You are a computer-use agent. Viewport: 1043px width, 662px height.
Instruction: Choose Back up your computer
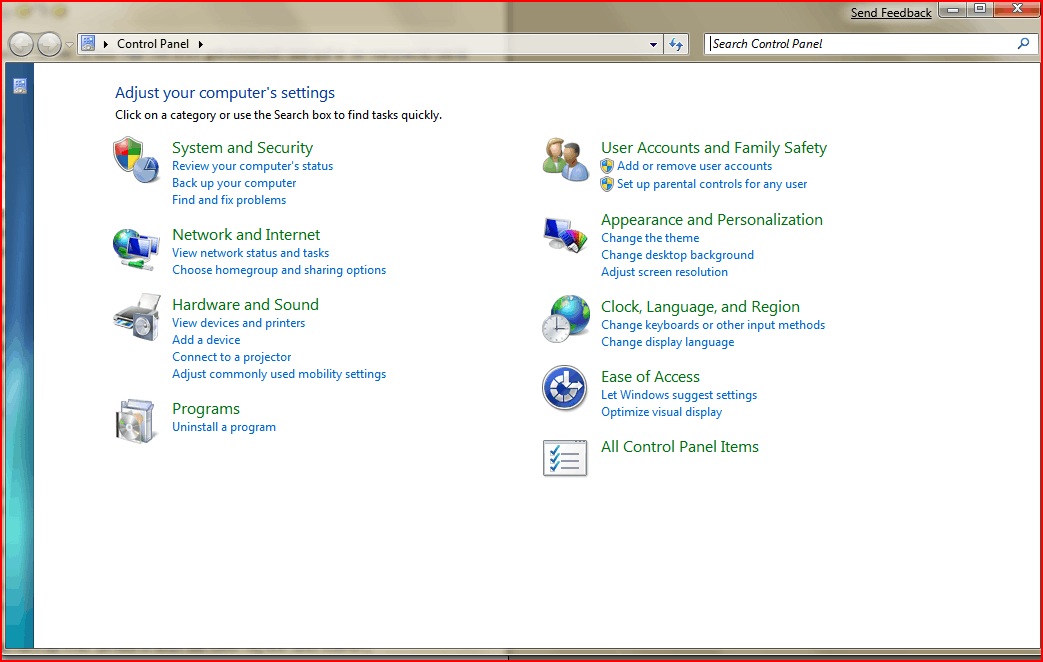point(233,183)
